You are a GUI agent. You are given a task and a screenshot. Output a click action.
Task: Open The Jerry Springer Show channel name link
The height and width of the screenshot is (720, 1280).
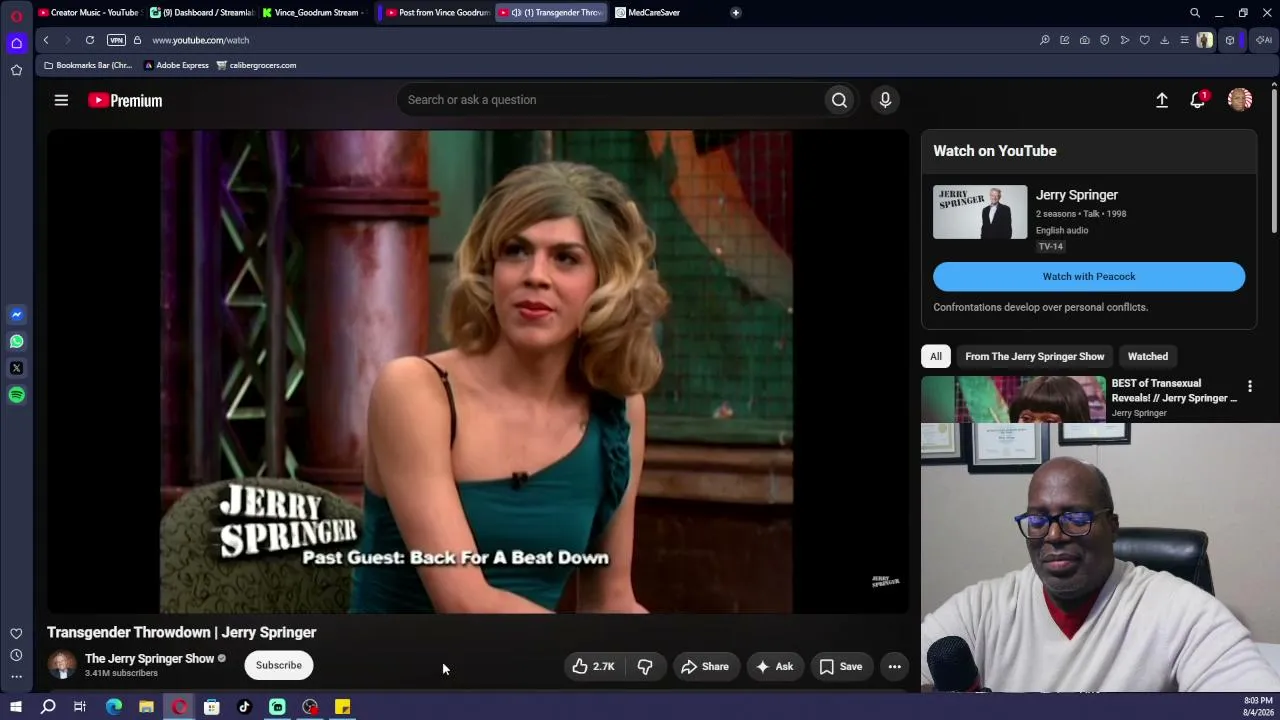pos(150,658)
